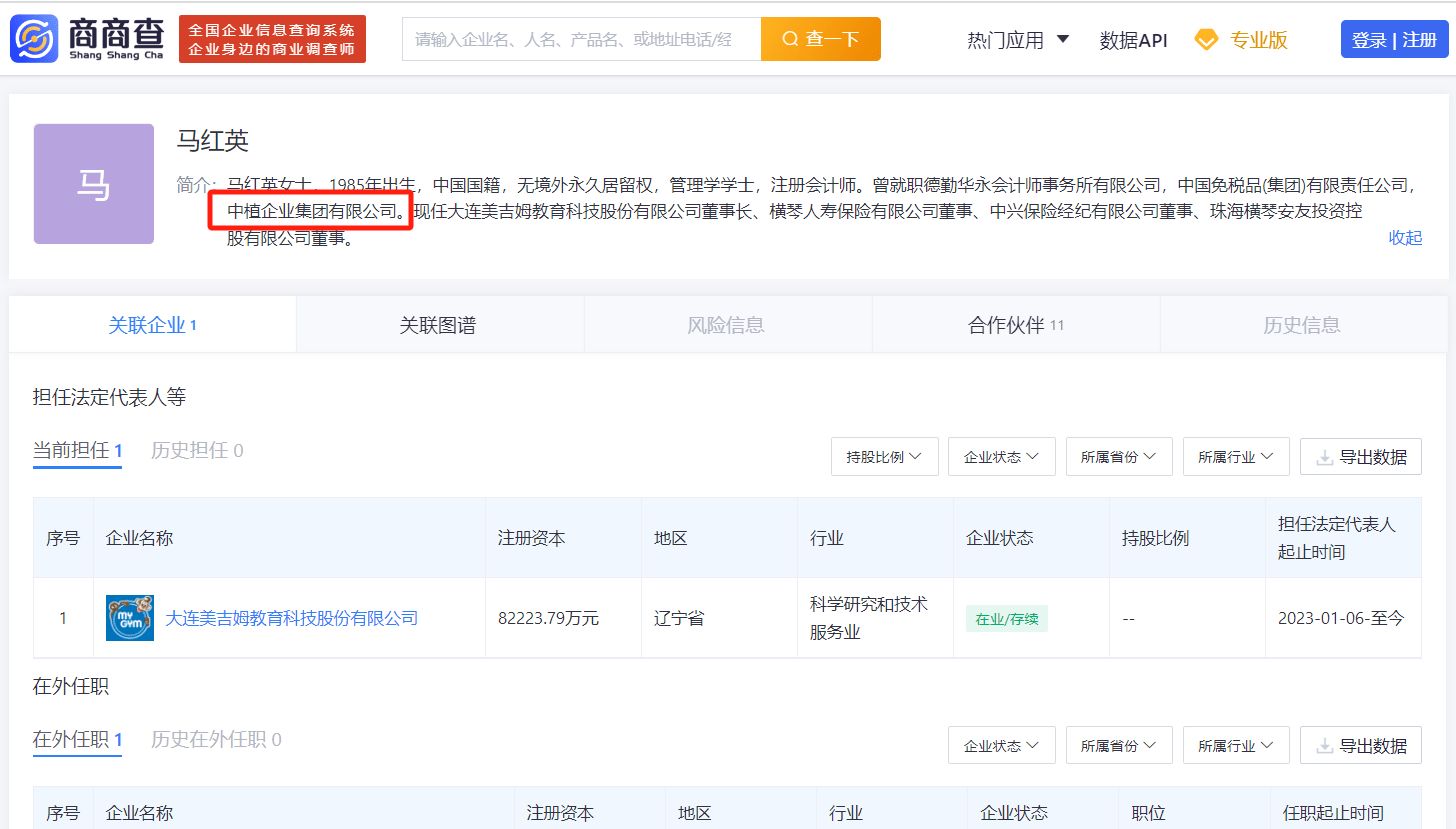Image resolution: width=1456 pixels, height=829 pixels.
Task: Open 所属省份 filter in 担任法定代表人 section
Action: [1119, 457]
